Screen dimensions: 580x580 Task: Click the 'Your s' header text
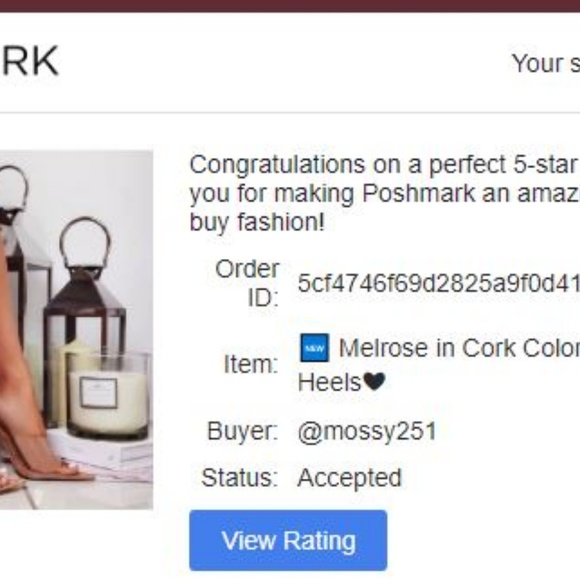(546, 64)
